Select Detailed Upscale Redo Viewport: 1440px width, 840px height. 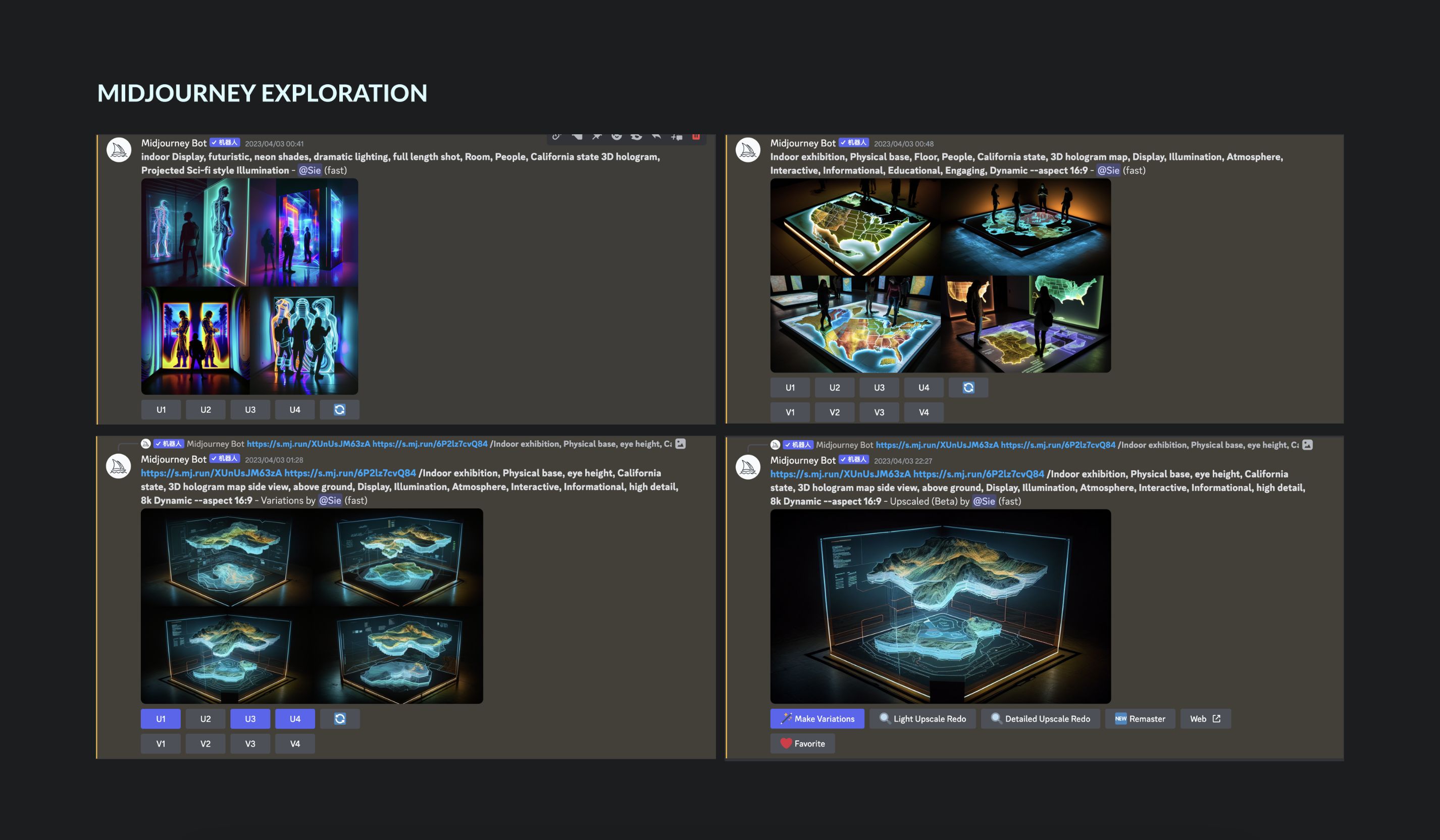click(x=1040, y=719)
